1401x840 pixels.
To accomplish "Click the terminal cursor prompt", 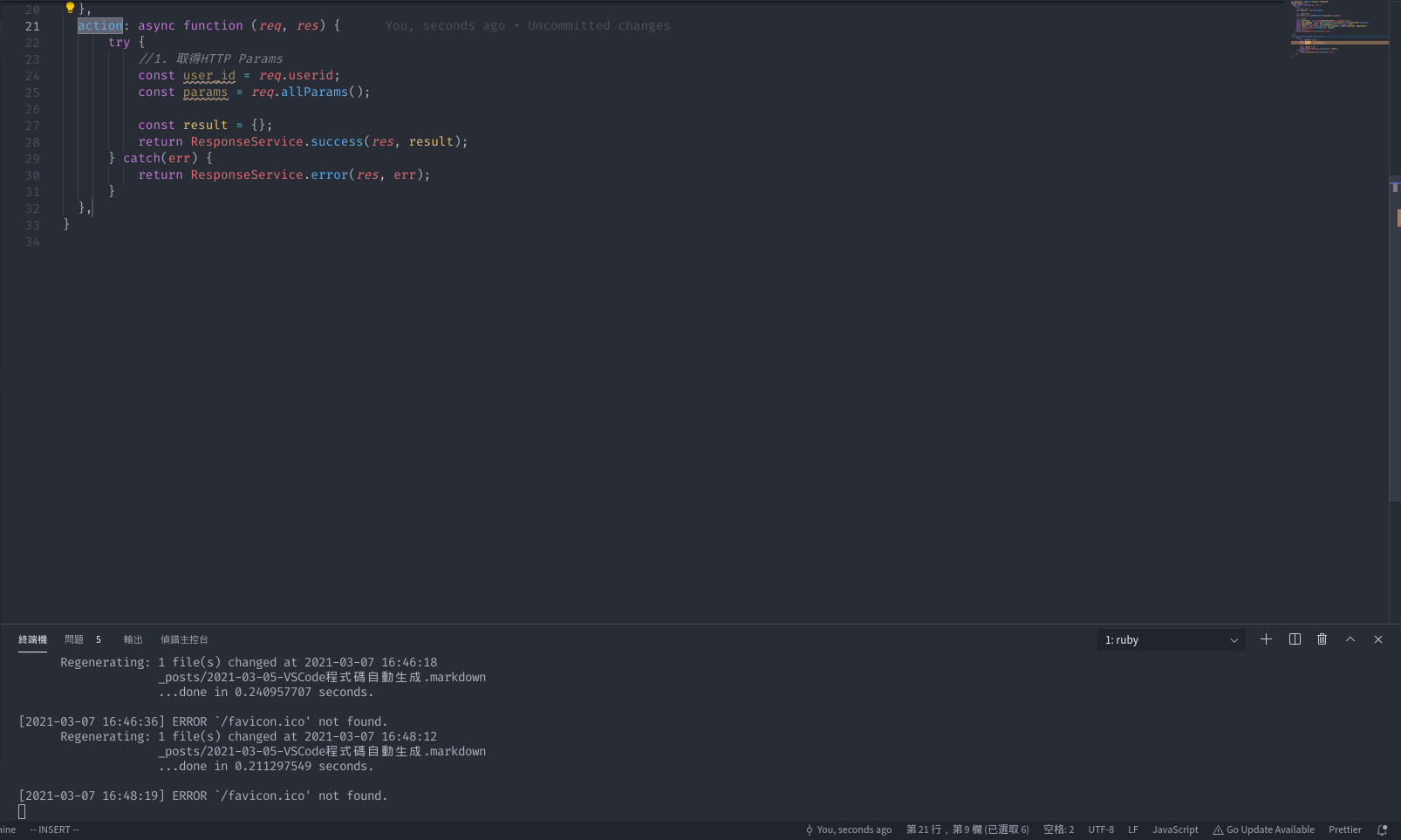I will pos(22,811).
